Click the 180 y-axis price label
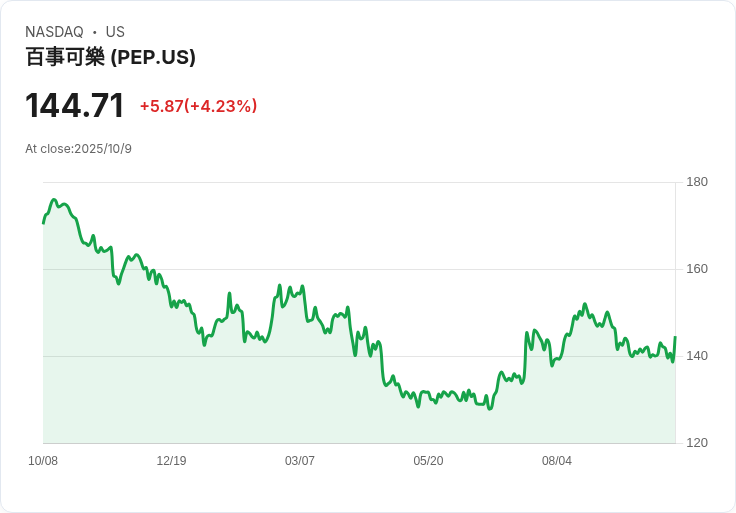 click(x=697, y=182)
